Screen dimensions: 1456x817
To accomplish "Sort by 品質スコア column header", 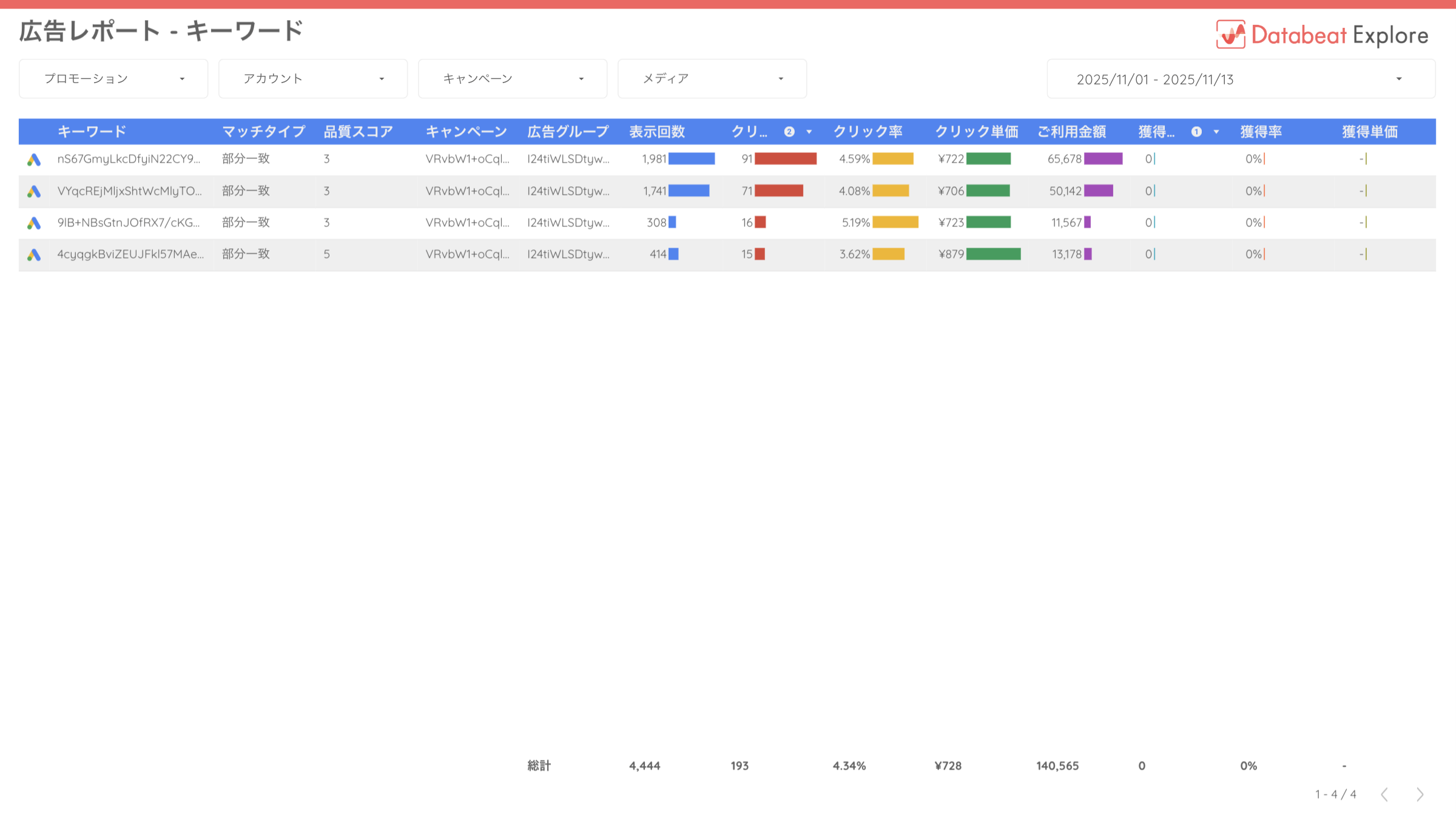I will [x=358, y=132].
